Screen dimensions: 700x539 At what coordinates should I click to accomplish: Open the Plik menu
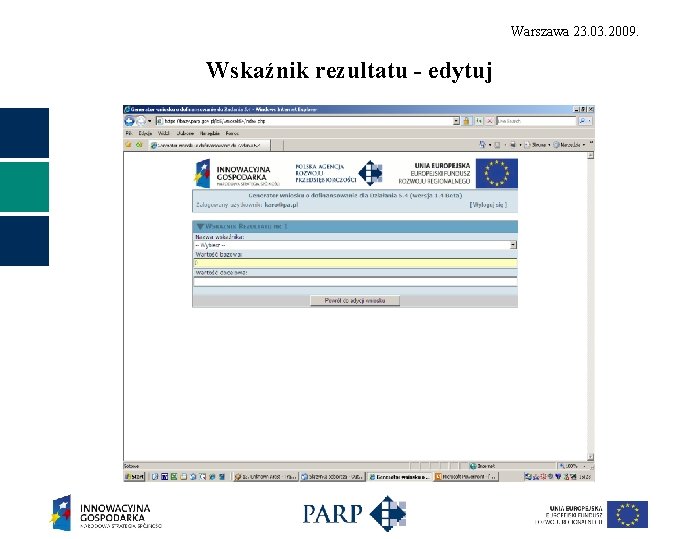pos(129,133)
